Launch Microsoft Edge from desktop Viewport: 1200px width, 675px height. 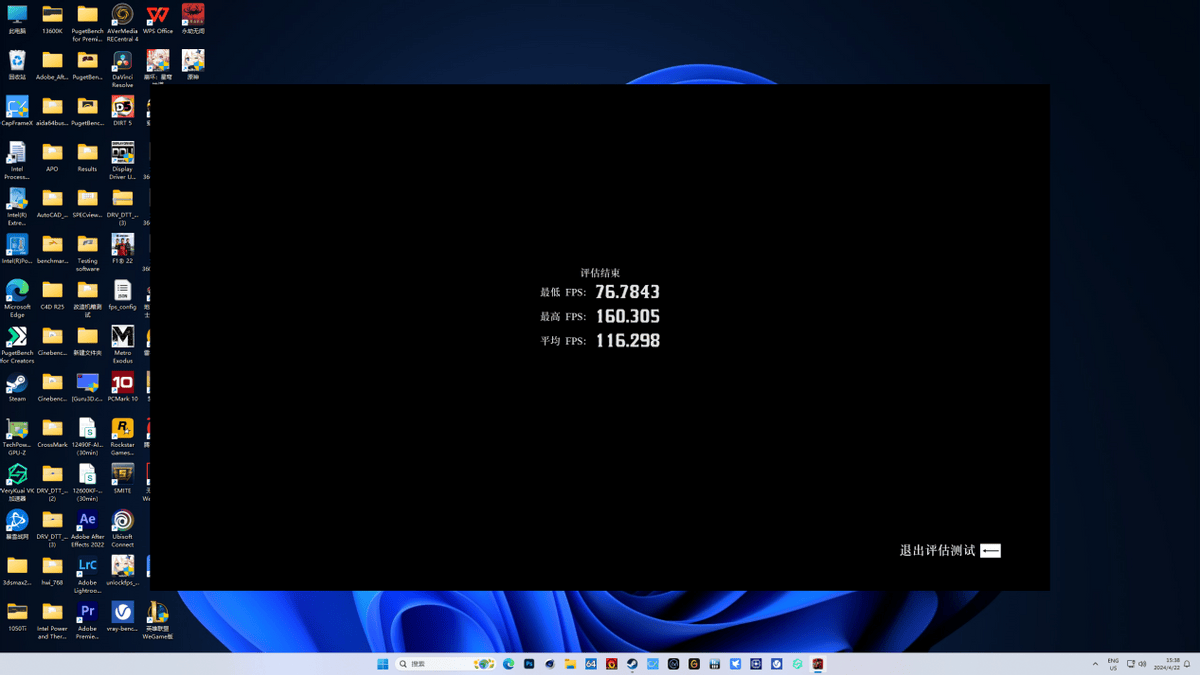pos(17,298)
